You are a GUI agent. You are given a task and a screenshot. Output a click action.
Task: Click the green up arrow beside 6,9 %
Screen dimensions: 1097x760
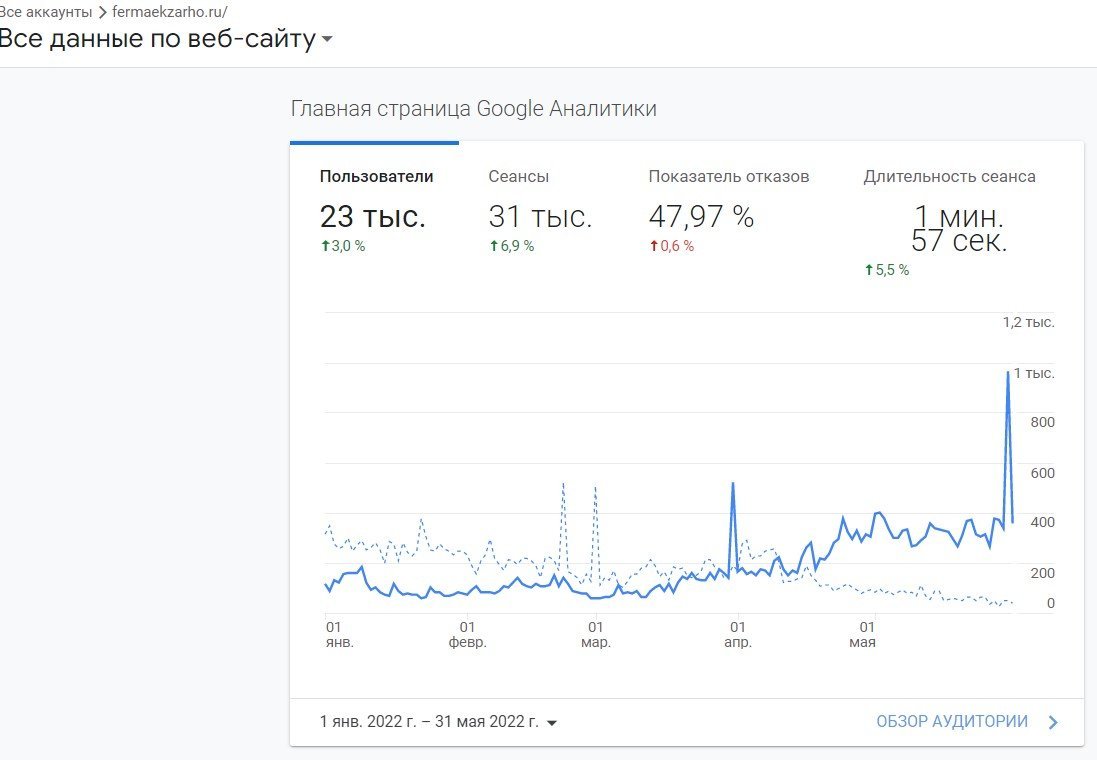coord(494,246)
